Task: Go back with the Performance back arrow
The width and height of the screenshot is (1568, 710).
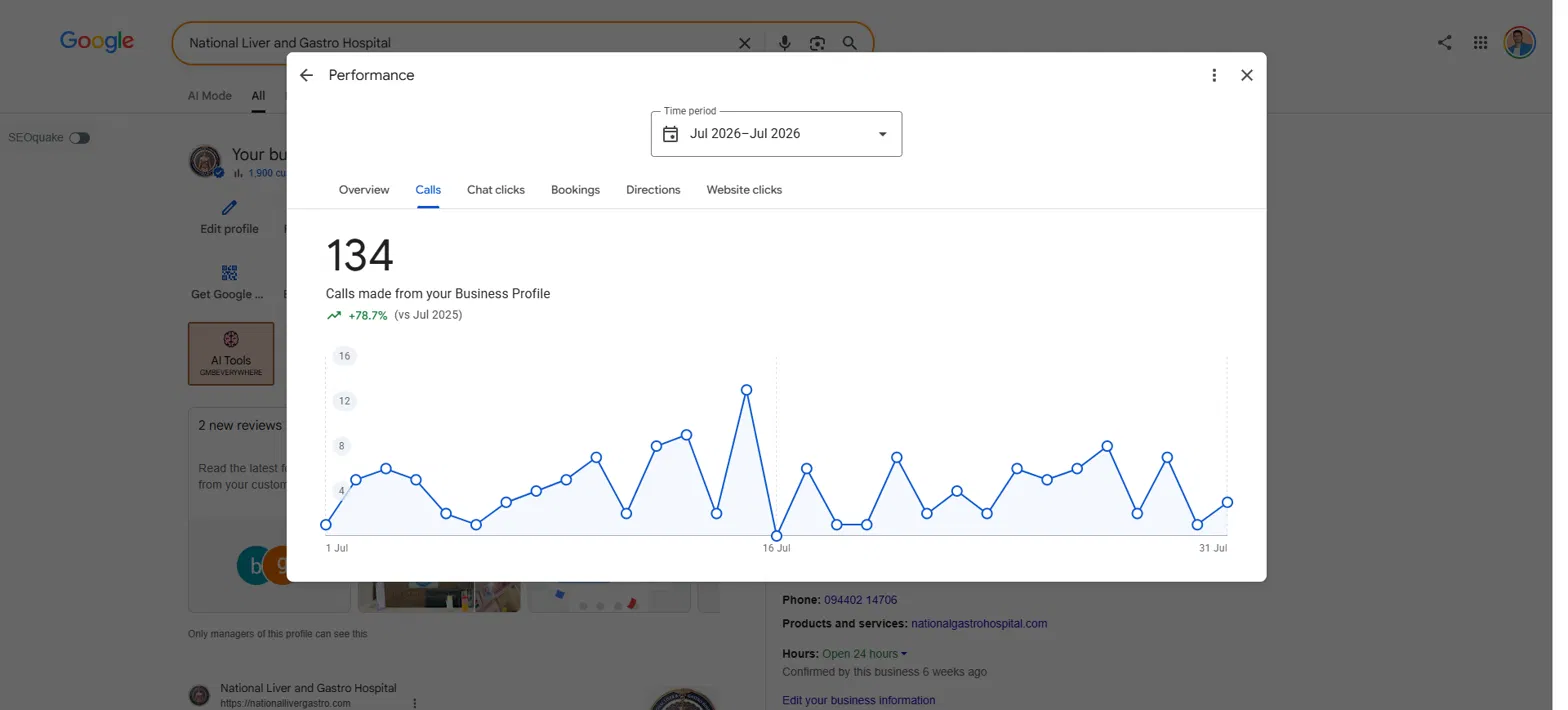Action: (306, 75)
